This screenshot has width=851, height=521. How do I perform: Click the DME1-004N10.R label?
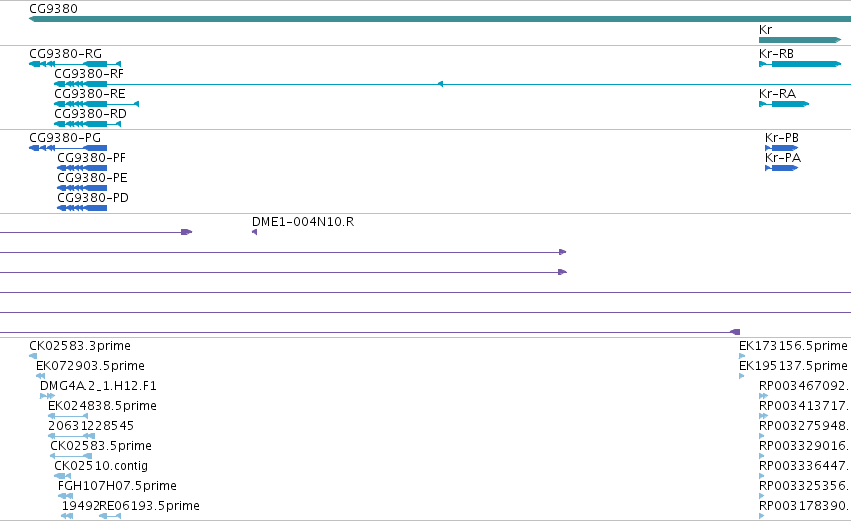tap(303, 222)
